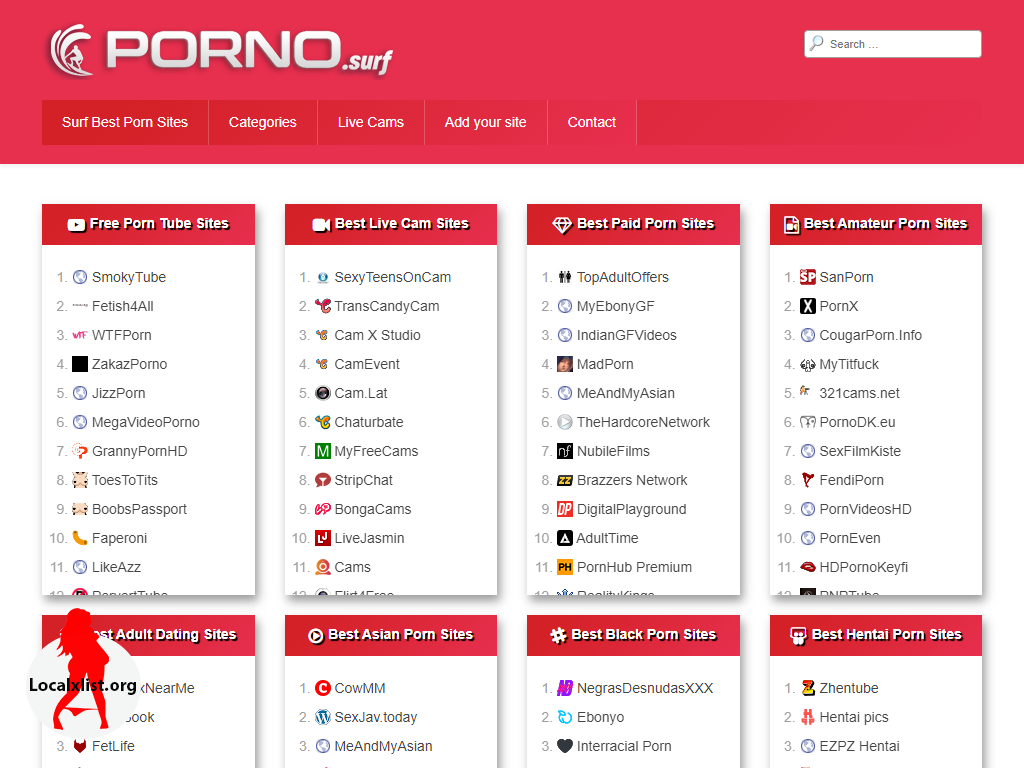Go to the Live Cams menu item
The width and height of the screenshot is (1024, 768).
(370, 122)
